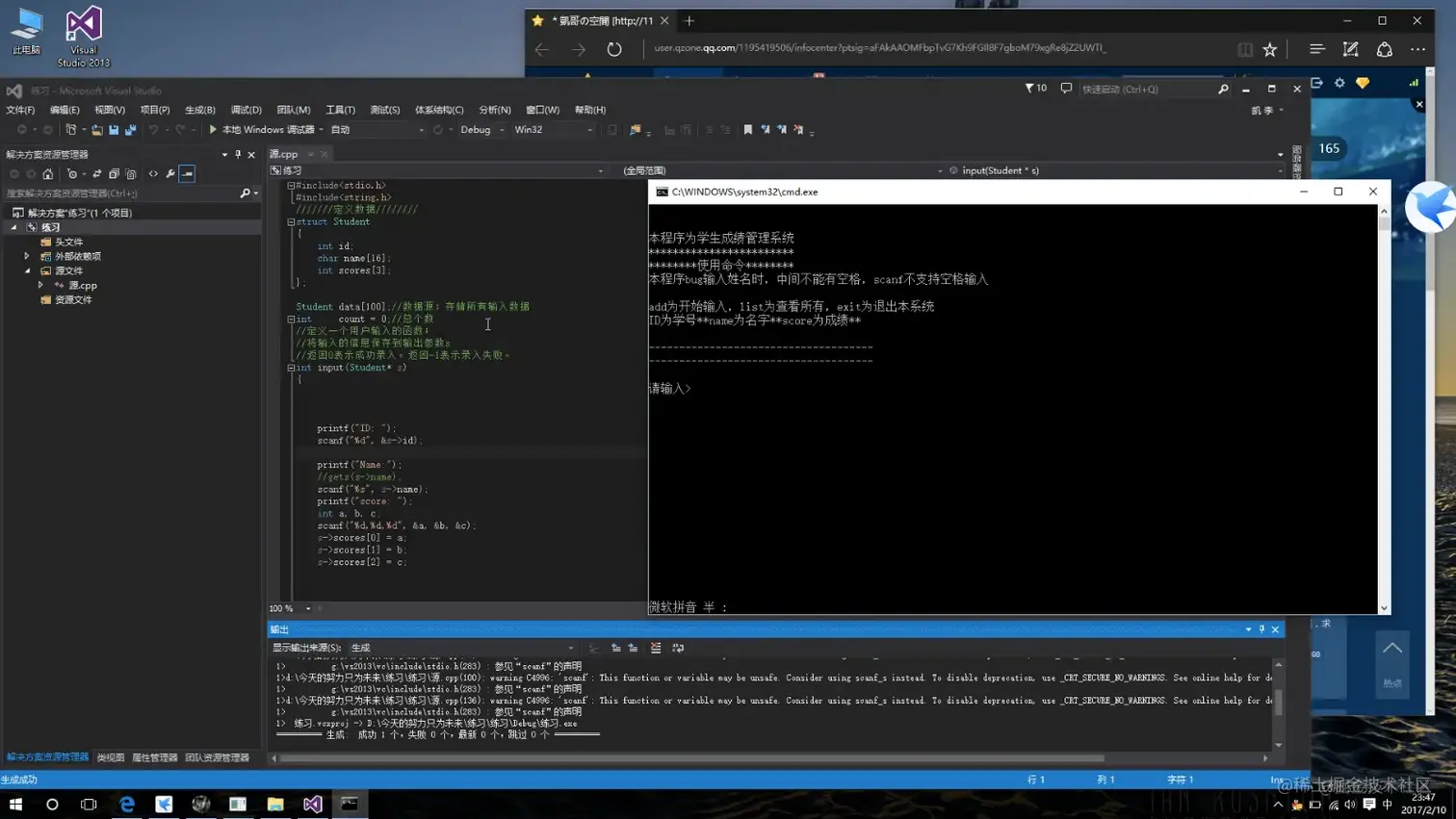
Task: Click the bookmark icon in main toolbar
Action: (x=747, y=130)
